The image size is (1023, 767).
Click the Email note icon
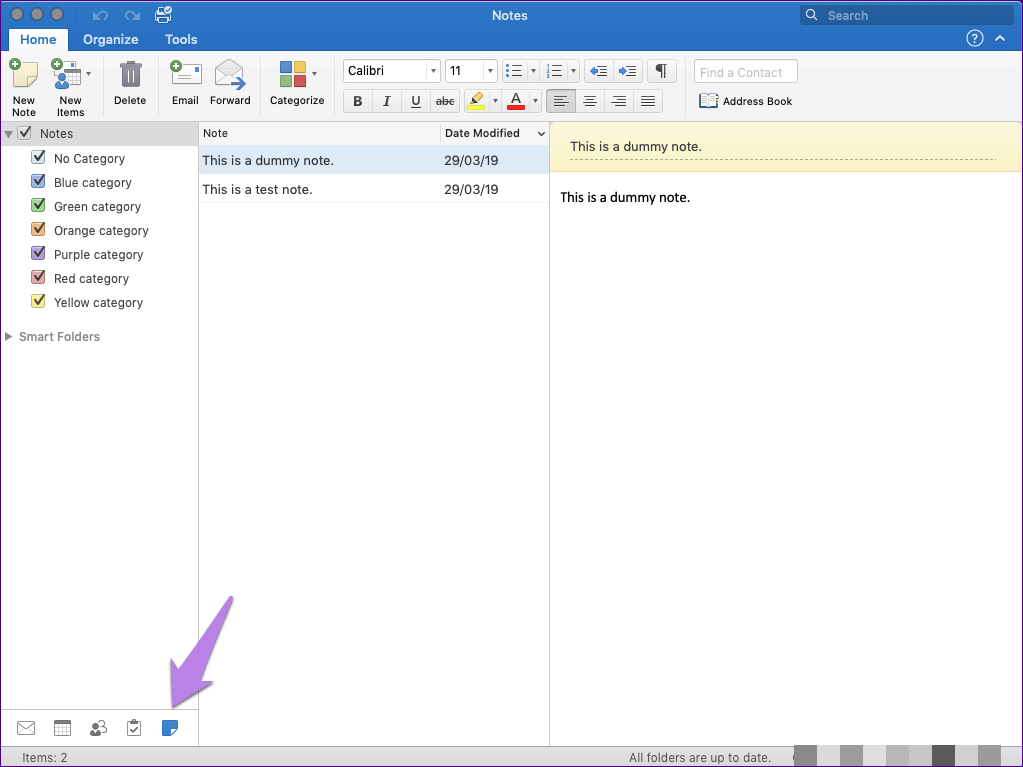click(185, 77)
